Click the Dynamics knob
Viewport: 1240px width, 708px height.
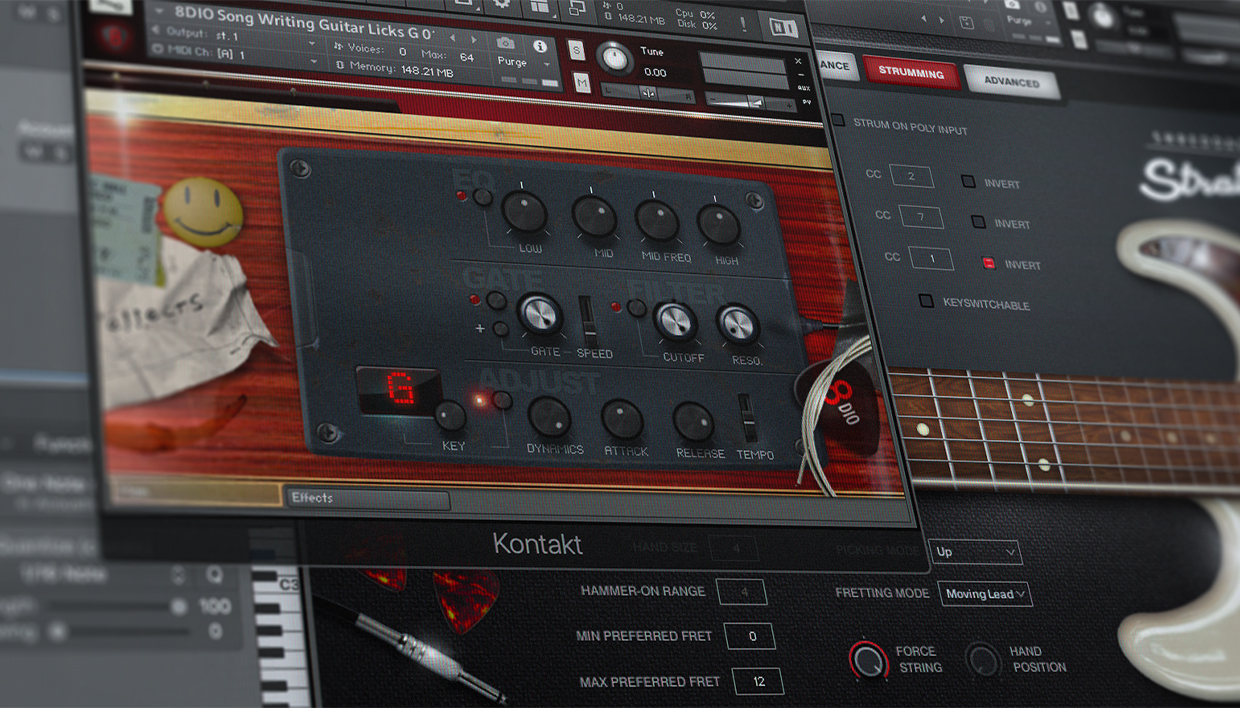(x=549, y=417)
